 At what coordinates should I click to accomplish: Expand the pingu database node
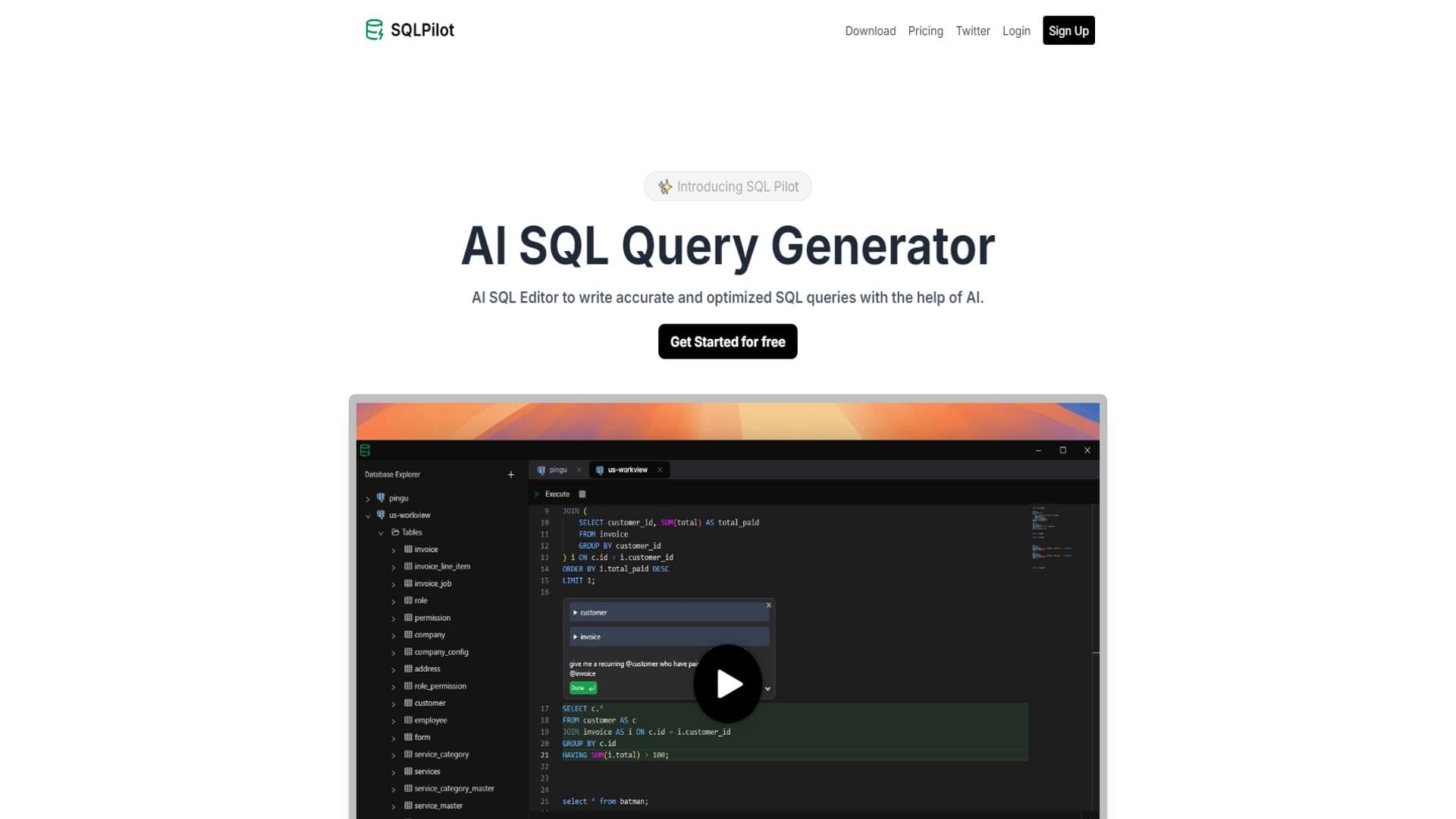pos(368,499)
